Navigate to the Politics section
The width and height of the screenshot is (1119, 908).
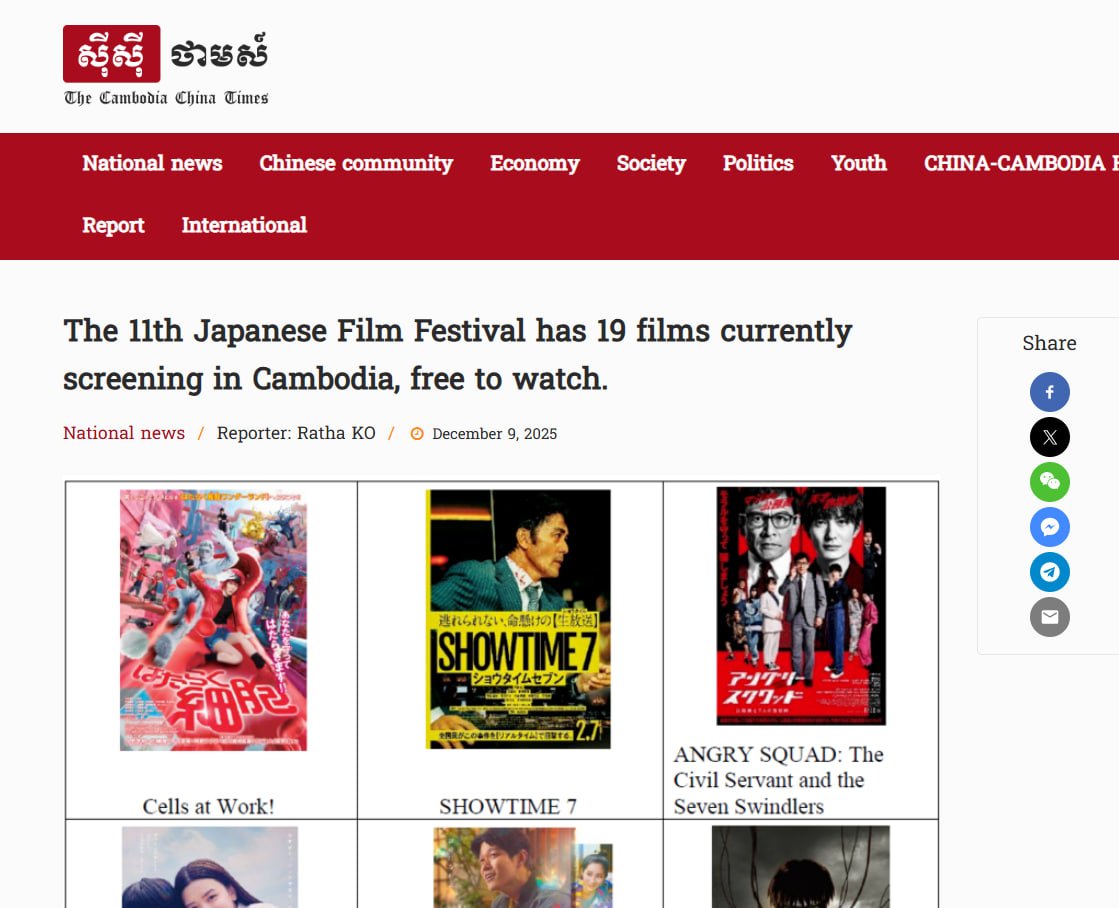pos(758,163)
